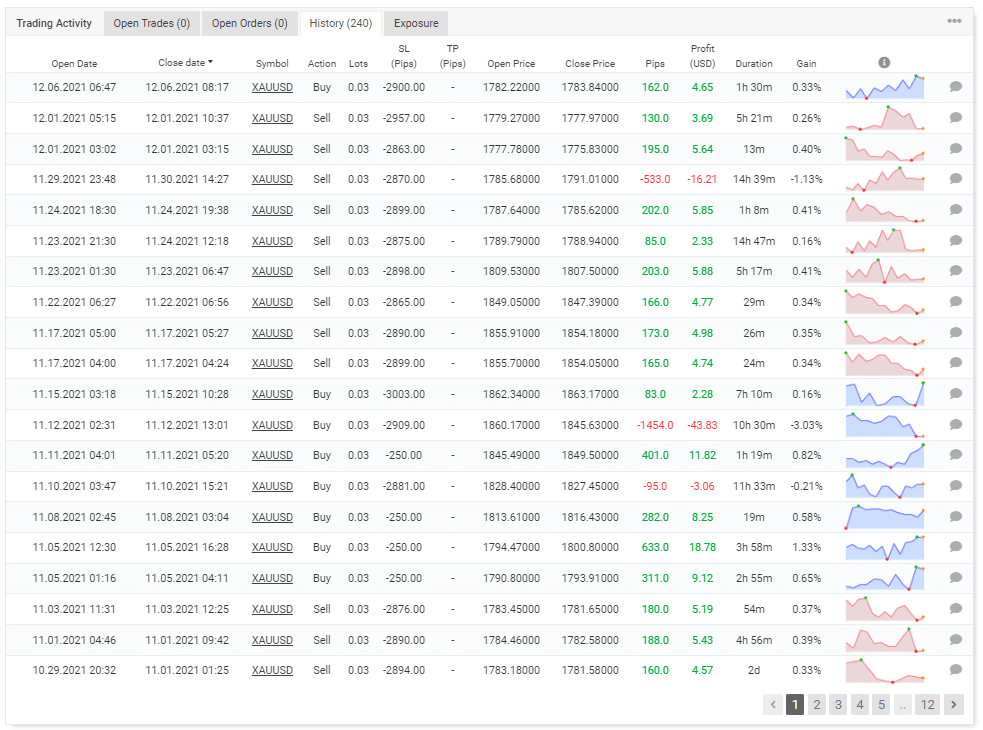Screen dimensions: 983x730
Task: Open page 2 of the history list
Action: point(816,704)
